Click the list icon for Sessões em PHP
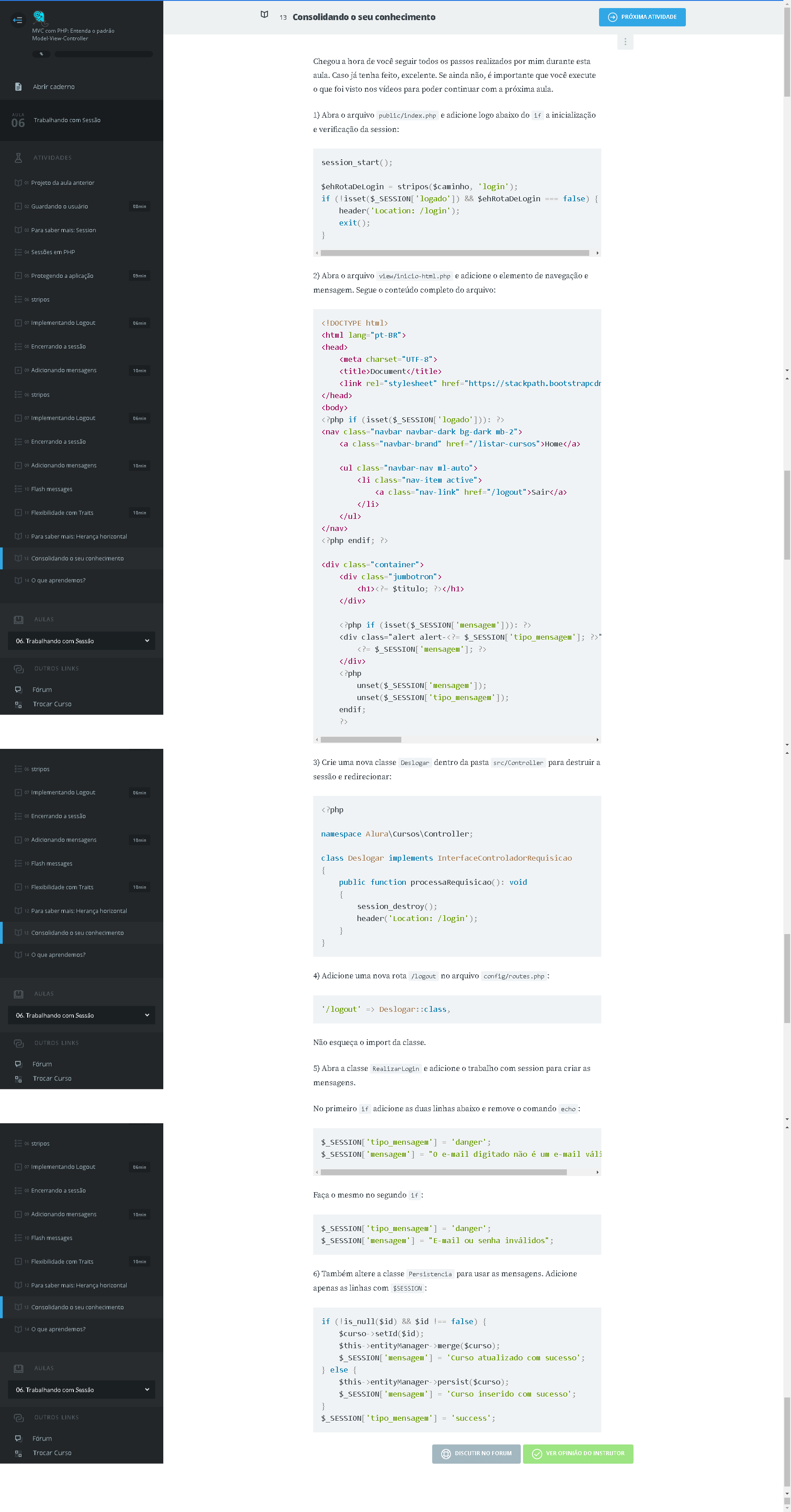 18,252
